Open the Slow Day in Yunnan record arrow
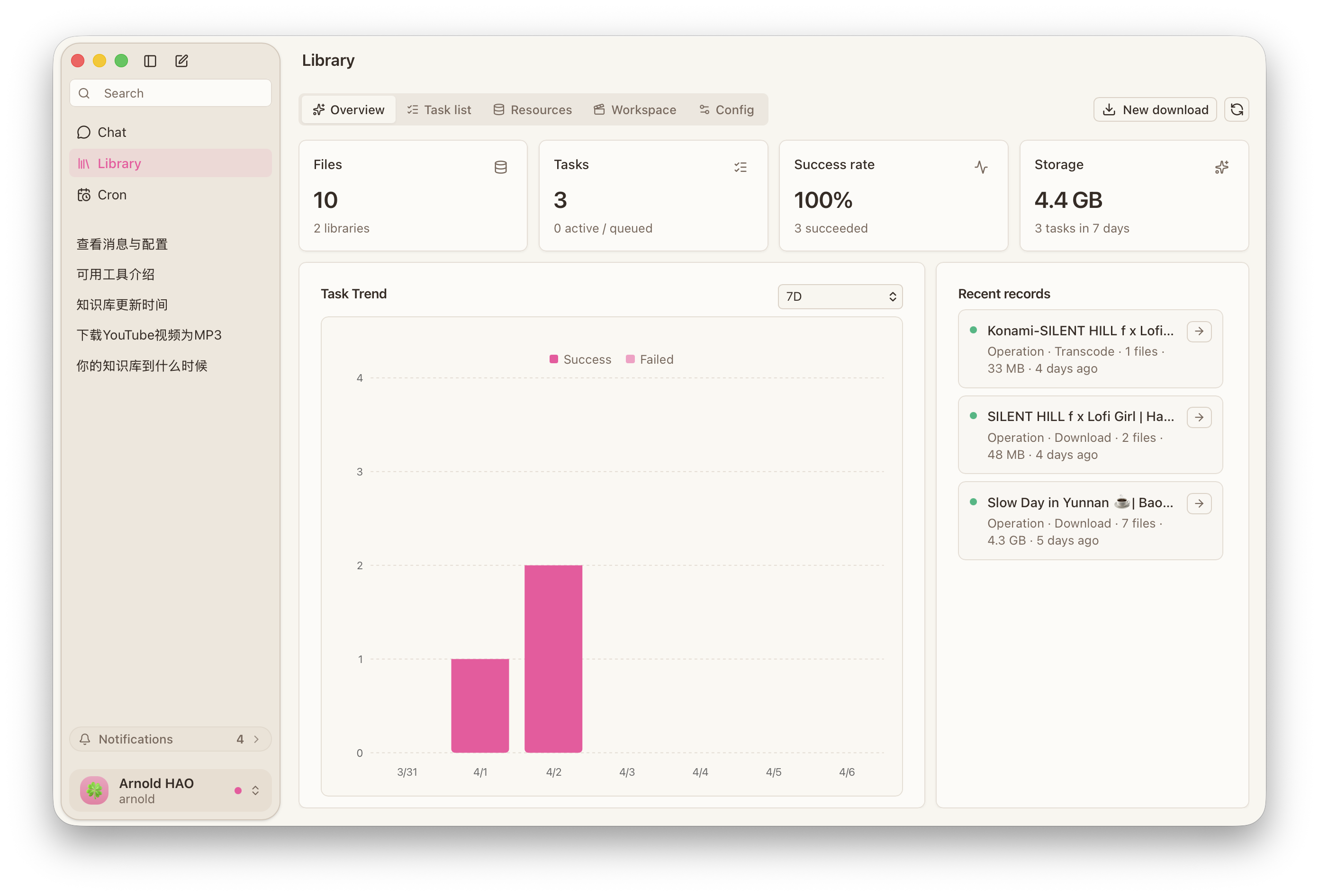The width and height of the screenshot is (1319, 896). coord(1199,503)
